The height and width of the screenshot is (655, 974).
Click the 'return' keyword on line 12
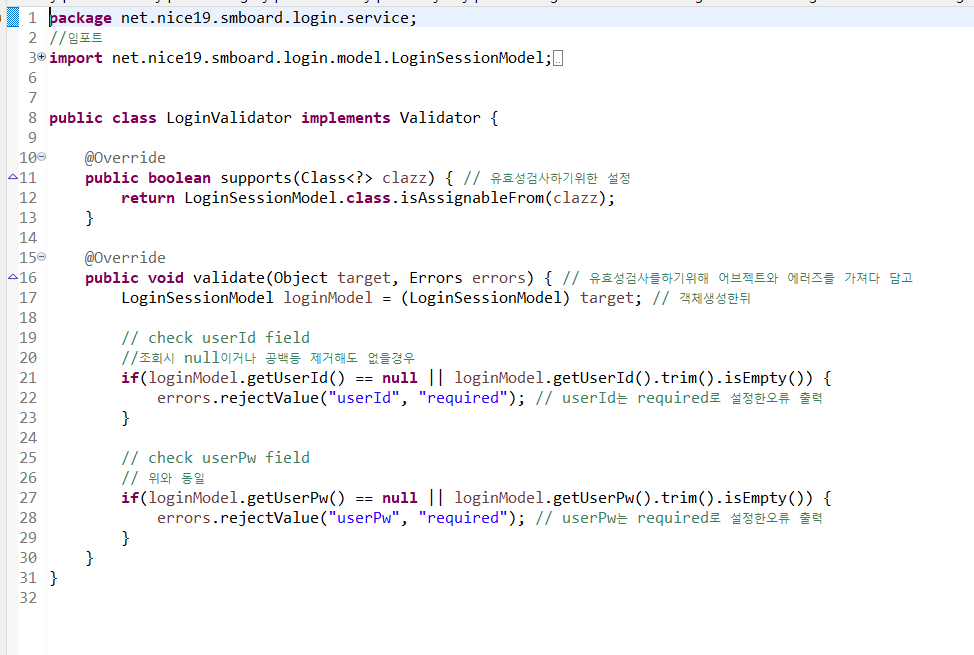click(x=148, y=198)
